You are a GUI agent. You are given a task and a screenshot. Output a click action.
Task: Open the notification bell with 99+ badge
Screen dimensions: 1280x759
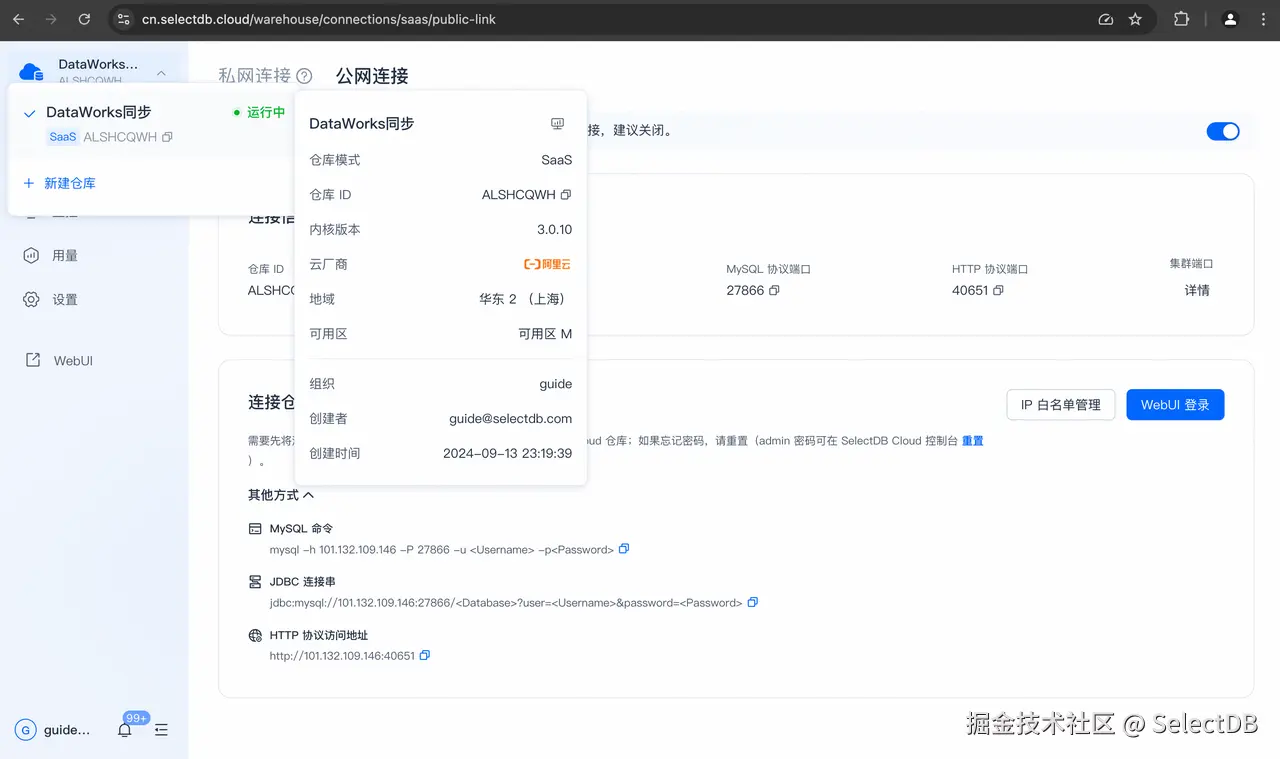click(x=124, y=730)
